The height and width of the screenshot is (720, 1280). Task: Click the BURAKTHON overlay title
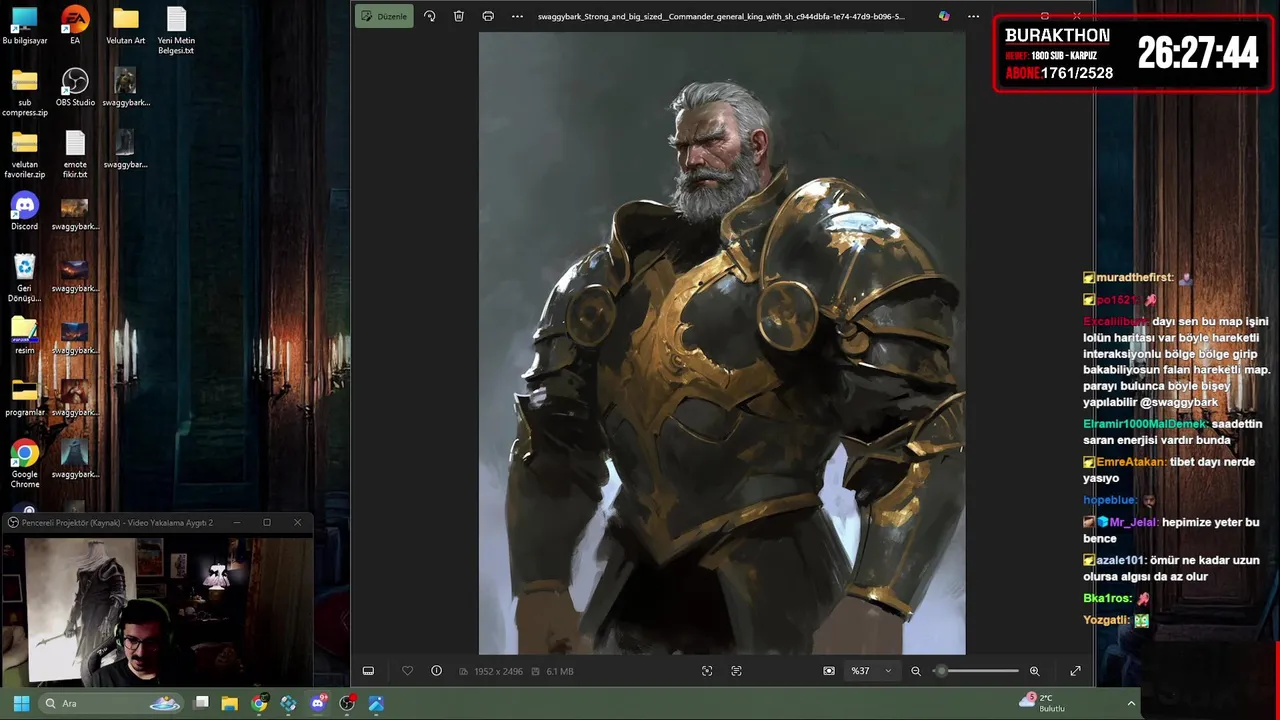point(1057,36)
